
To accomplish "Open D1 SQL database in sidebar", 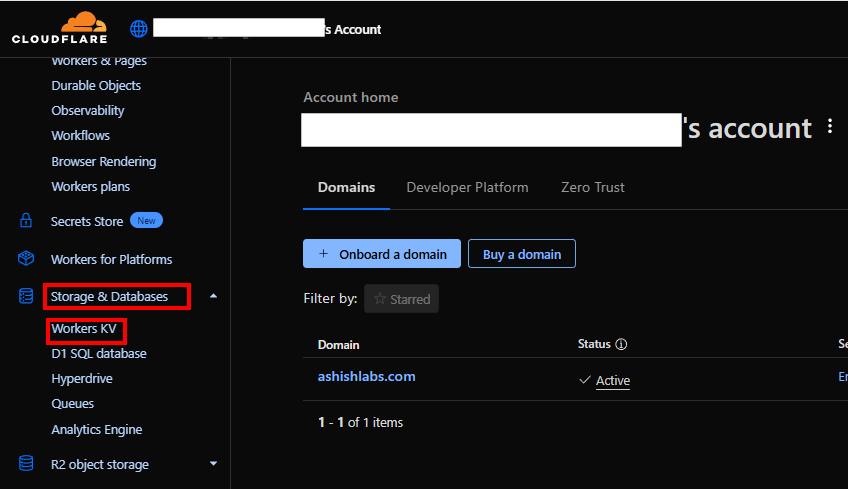I will (99, 353).
